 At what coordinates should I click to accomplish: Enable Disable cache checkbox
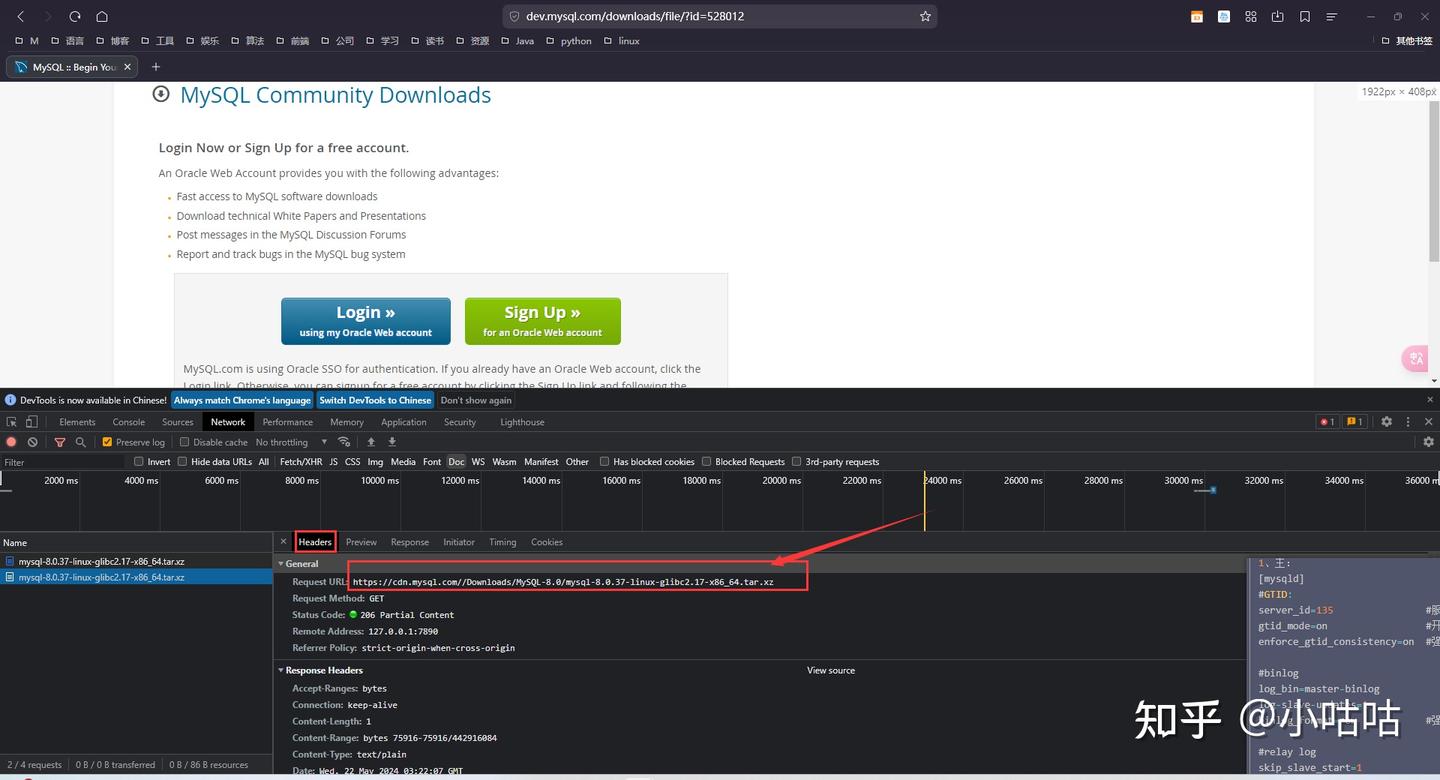click(184, 442)
